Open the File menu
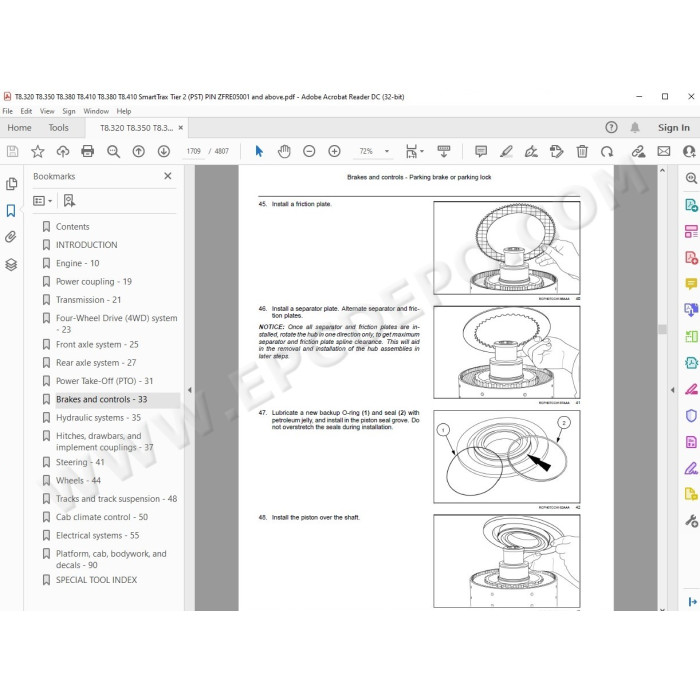Image resolution: width=700 pixels, height=700 pixels. [x=8, y=111]
